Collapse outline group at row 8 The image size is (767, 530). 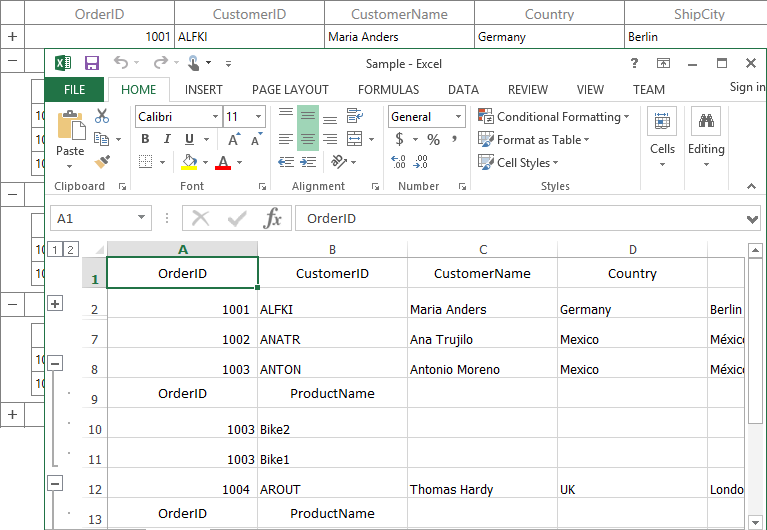[x=55, y=364]
